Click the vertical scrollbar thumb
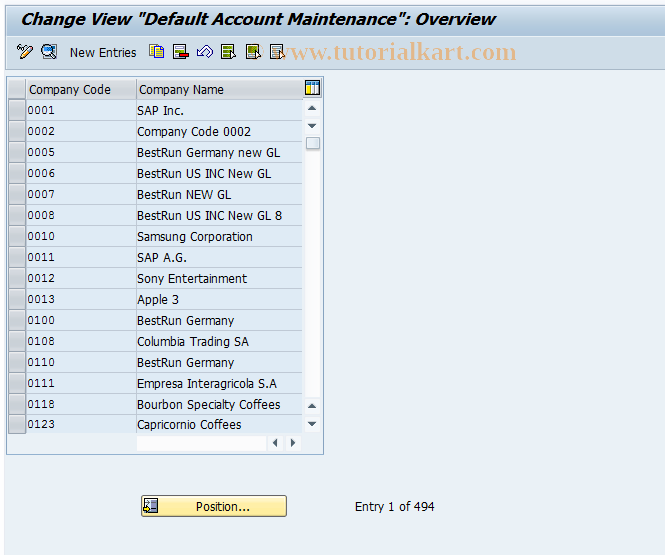Image resolution: width=665 pixels, height=555 pixels. [x=313, y=143]
